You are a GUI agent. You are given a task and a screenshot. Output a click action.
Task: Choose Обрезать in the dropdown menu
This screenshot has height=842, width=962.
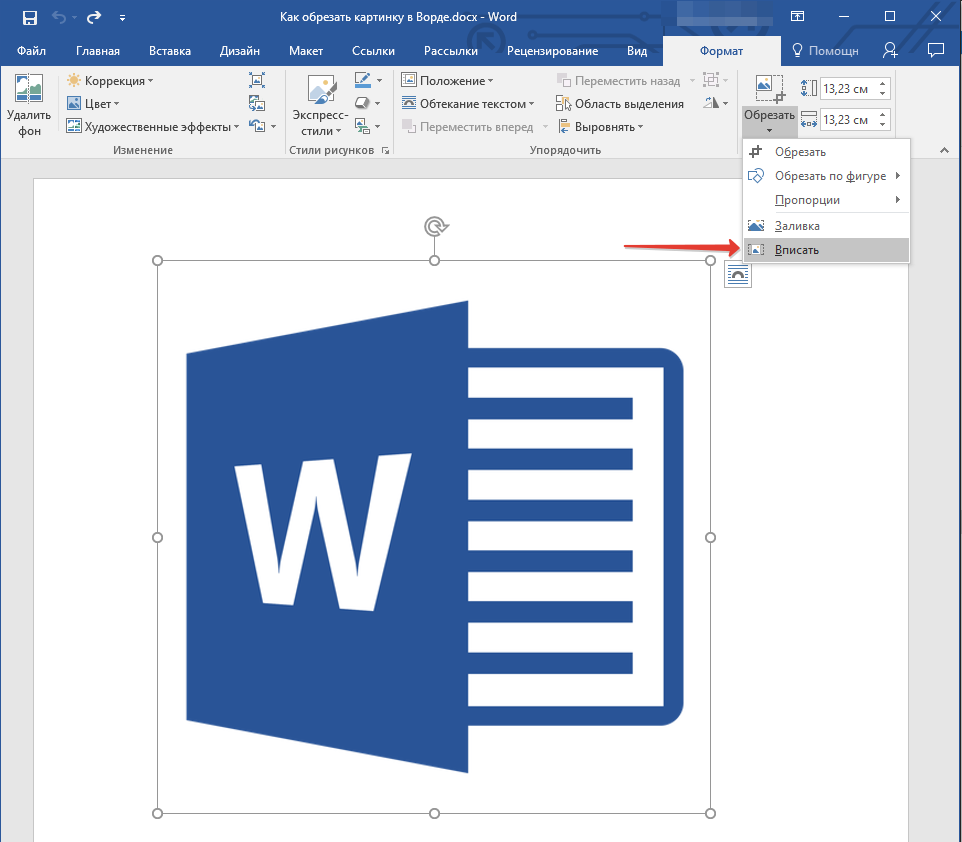click(826, 152)
